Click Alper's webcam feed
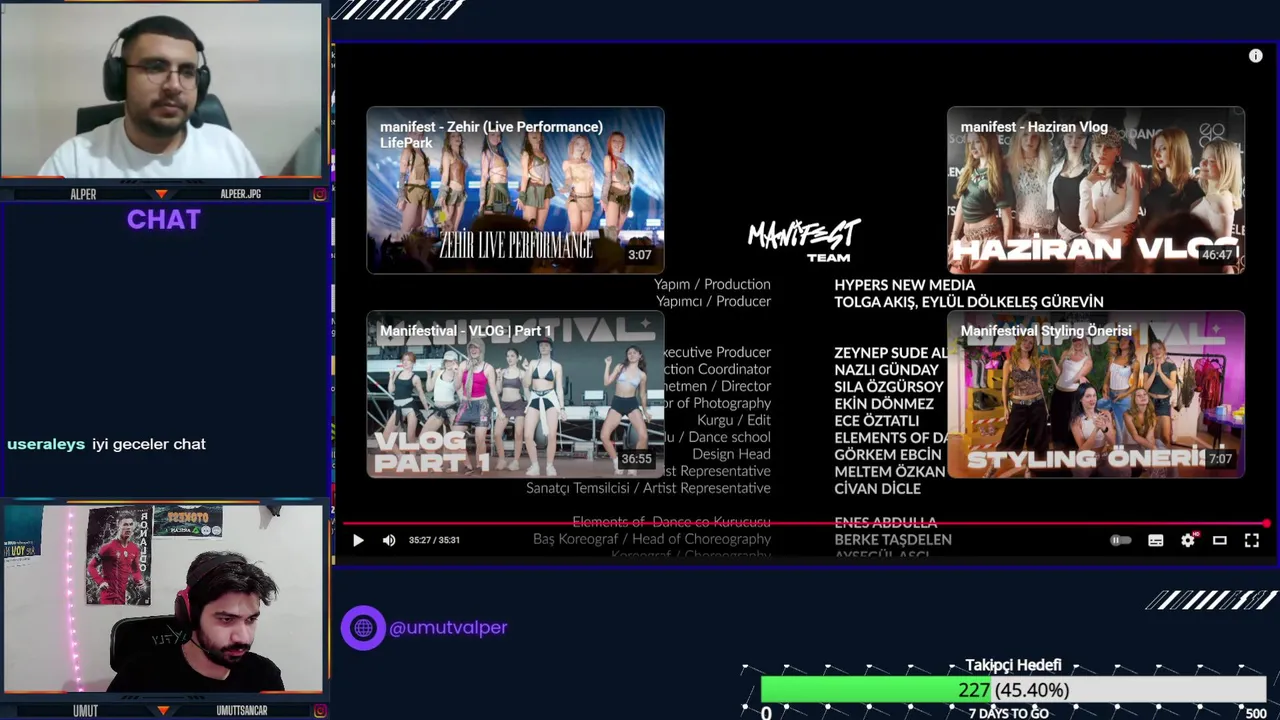 (162, 92)
